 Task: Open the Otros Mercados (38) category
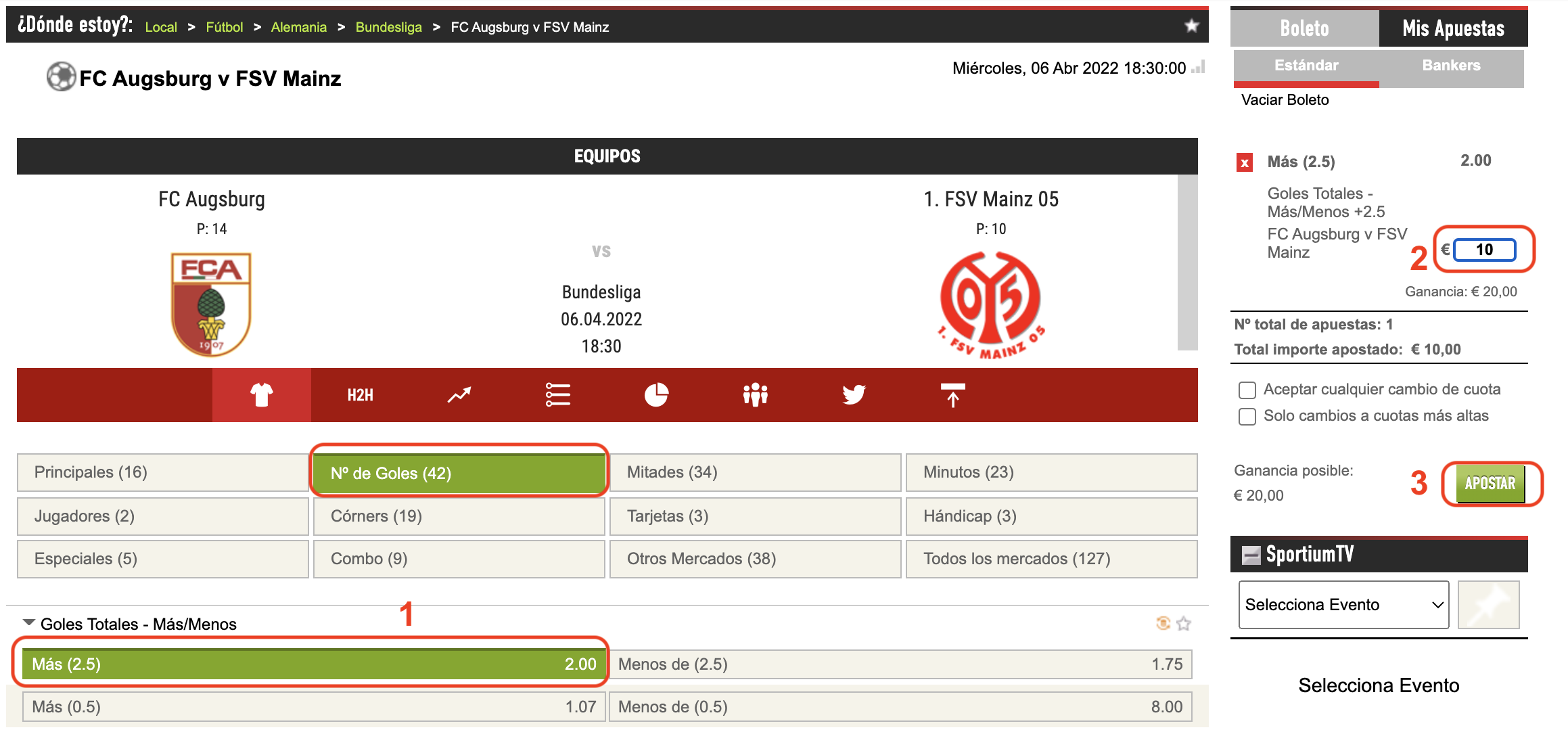(x=755, y=559)
